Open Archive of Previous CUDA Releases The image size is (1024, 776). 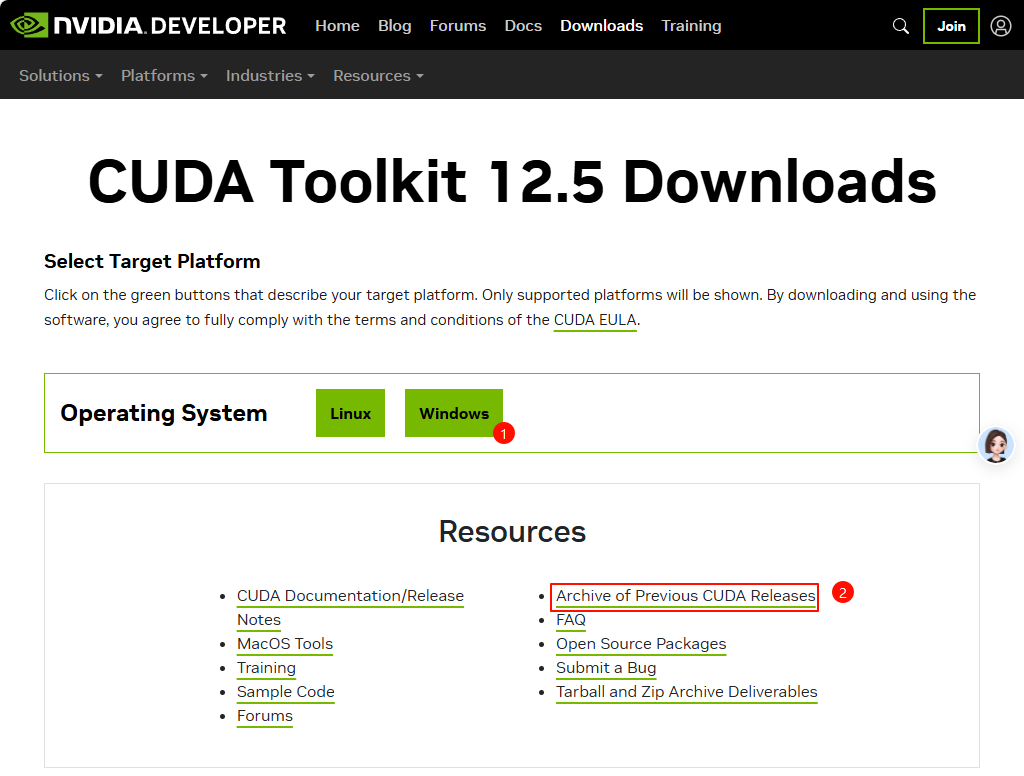(685, 596)
